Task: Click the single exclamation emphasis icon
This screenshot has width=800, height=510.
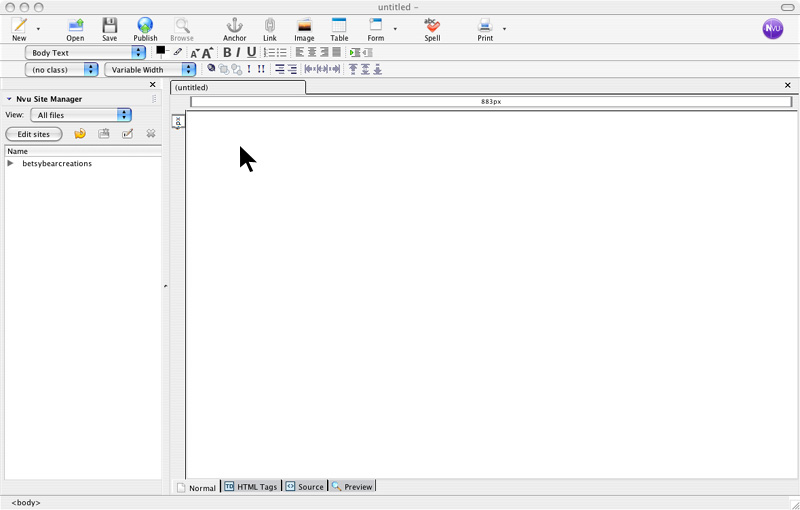Action: click(x=249, y=69)
